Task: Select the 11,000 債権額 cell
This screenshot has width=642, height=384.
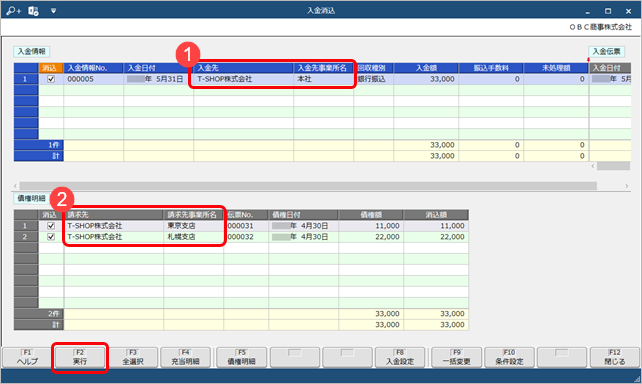Action: pyautogui.click(x=371, y=226)
